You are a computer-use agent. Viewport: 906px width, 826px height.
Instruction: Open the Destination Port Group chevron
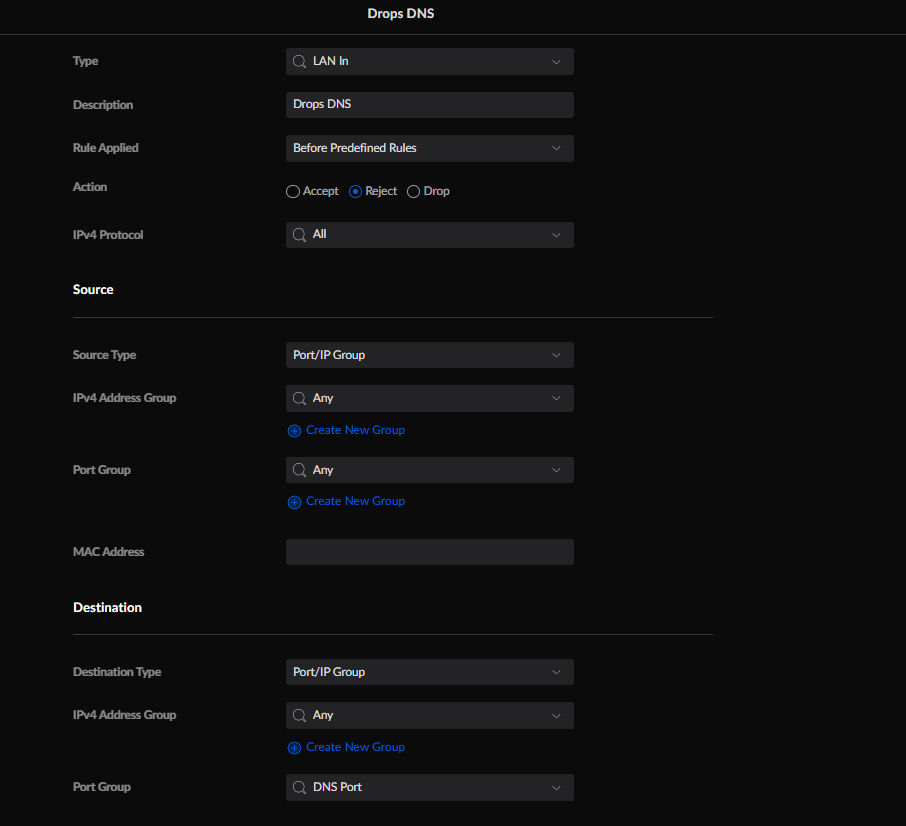tap(556, 787)
